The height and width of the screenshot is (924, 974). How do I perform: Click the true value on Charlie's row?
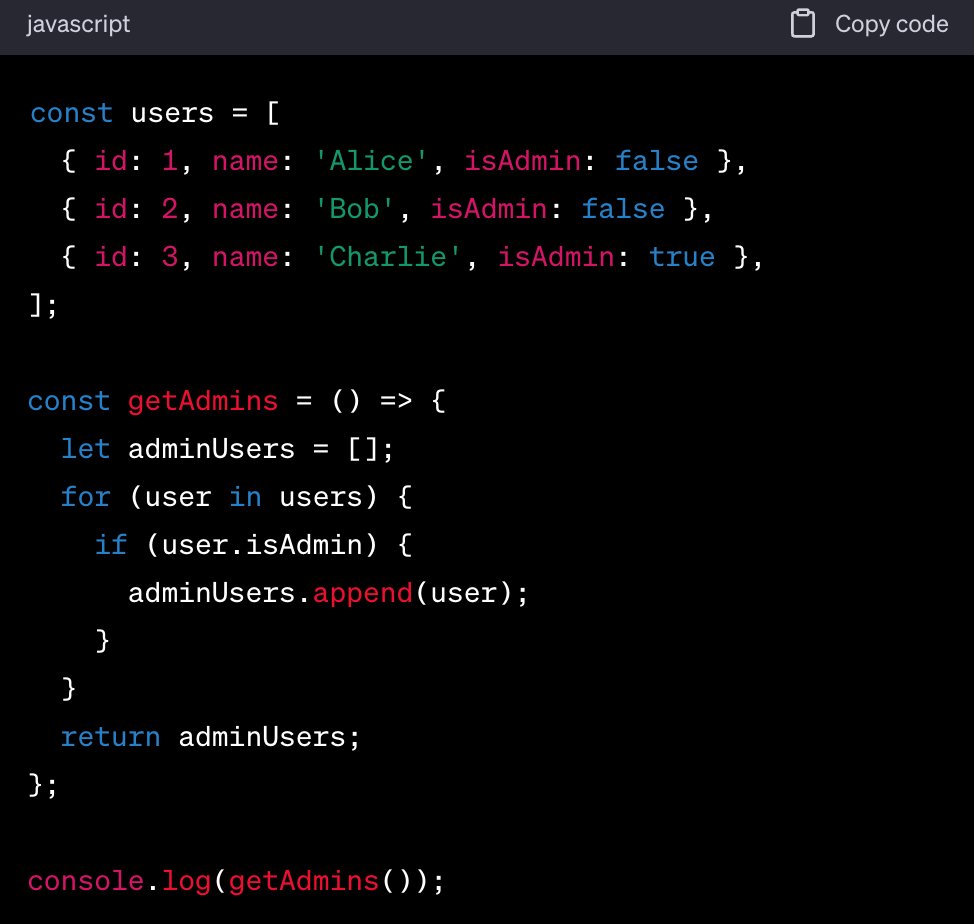[x=681, y=257]
